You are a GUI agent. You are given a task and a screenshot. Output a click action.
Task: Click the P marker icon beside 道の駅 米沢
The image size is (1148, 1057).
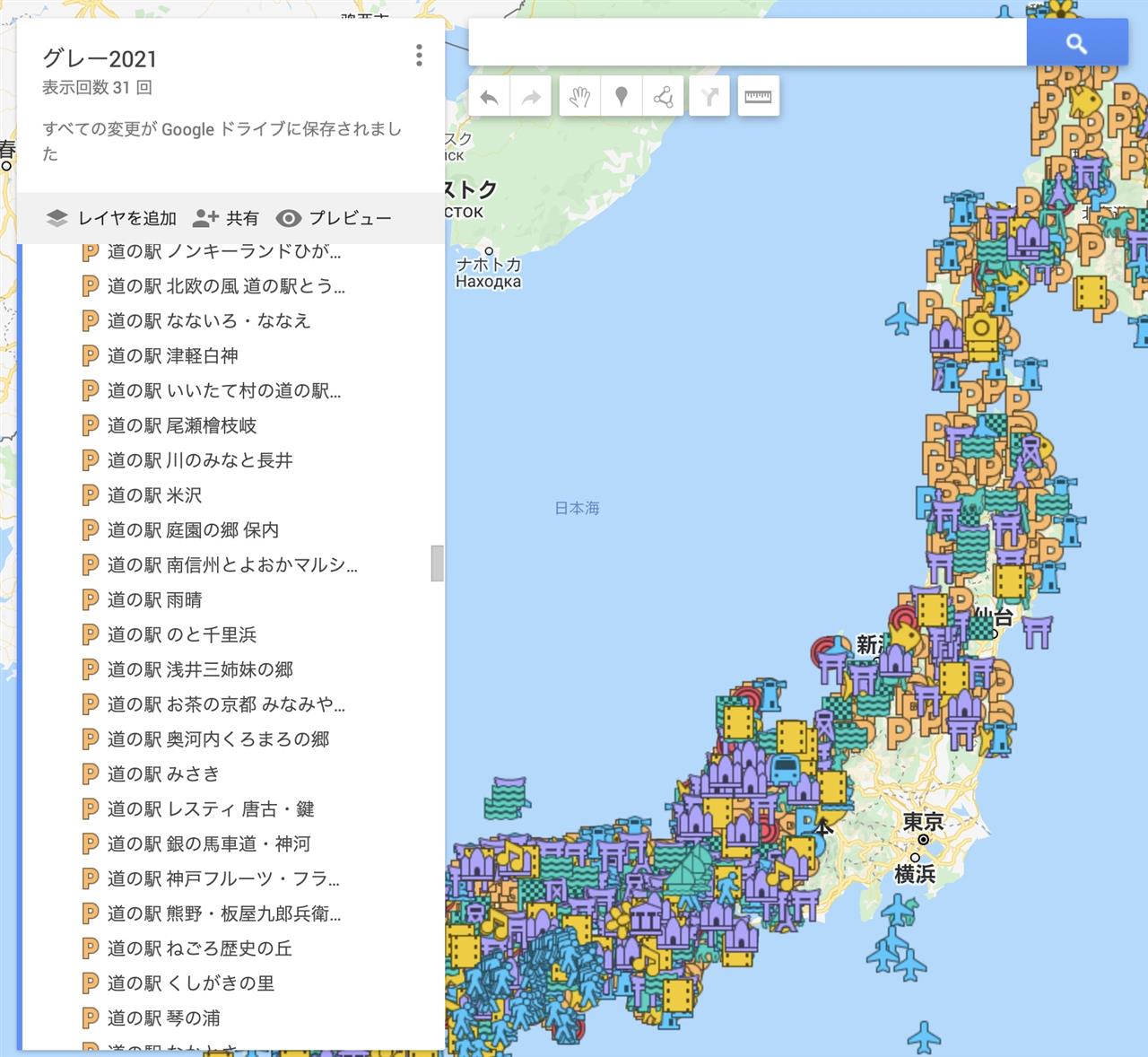(x=90, y=495)
